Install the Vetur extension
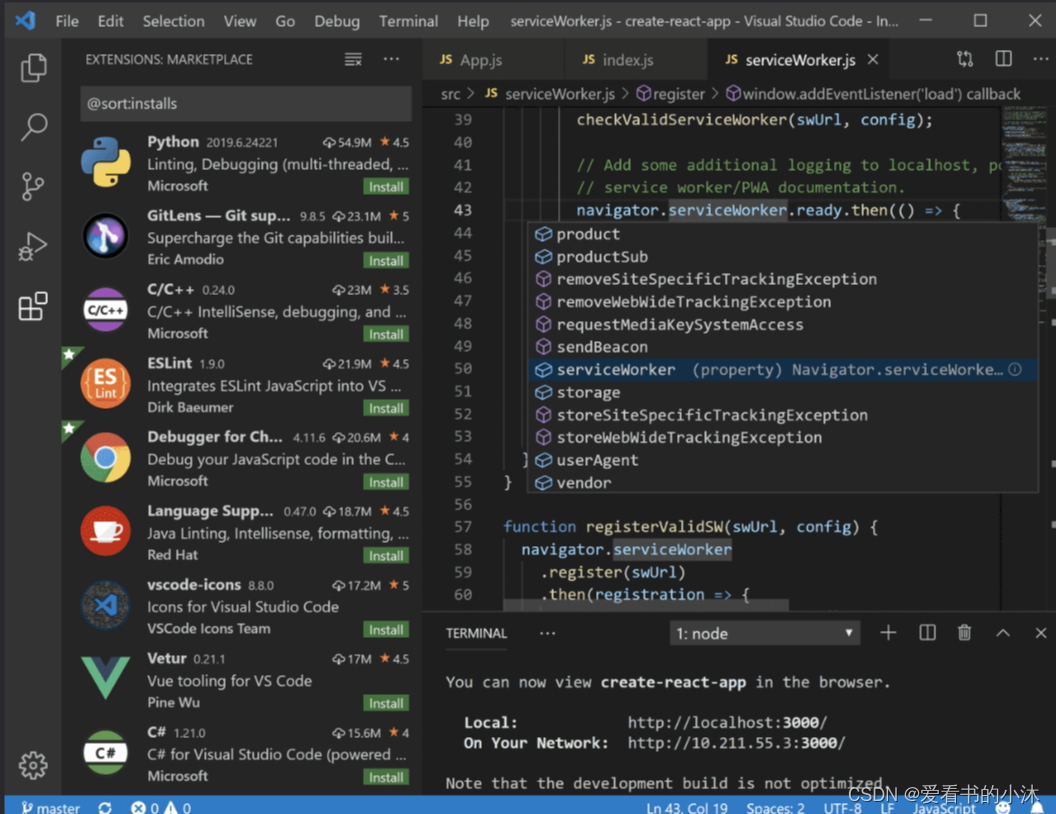 click(x=385, y=703)
